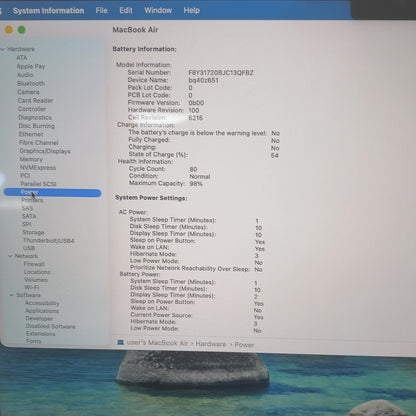Click Hardware in the bottom path bar
Screen dimensions: 416x416
(x=211, y=344)
